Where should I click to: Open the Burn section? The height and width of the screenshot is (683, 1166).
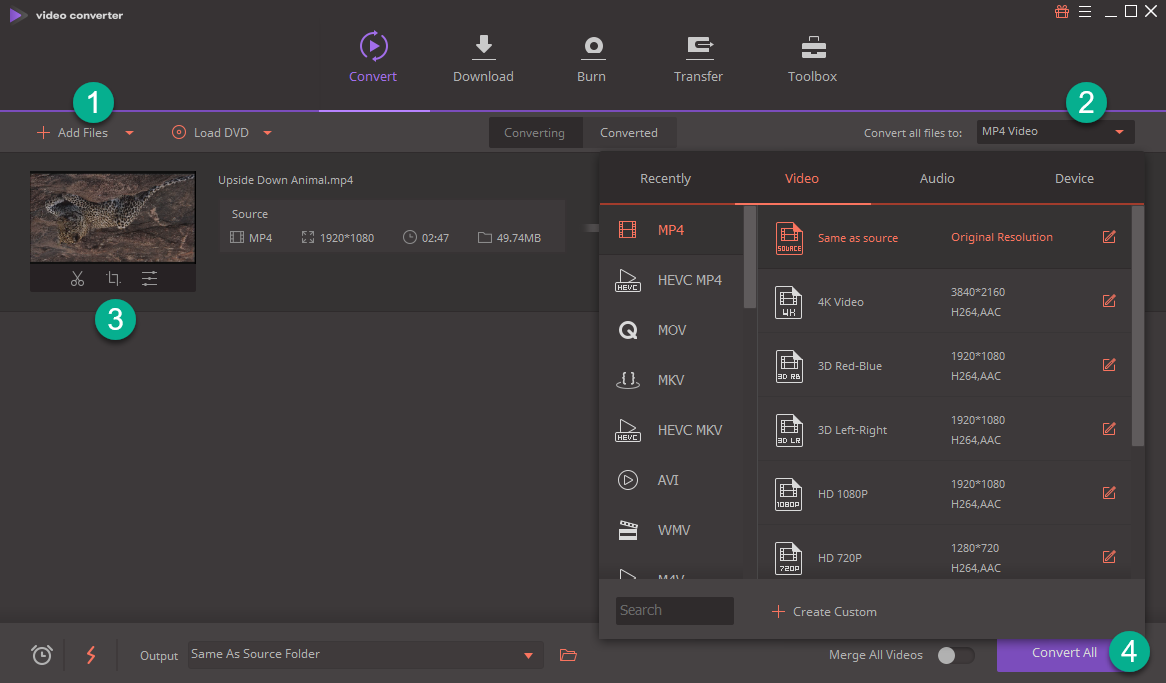pos(592,58)
